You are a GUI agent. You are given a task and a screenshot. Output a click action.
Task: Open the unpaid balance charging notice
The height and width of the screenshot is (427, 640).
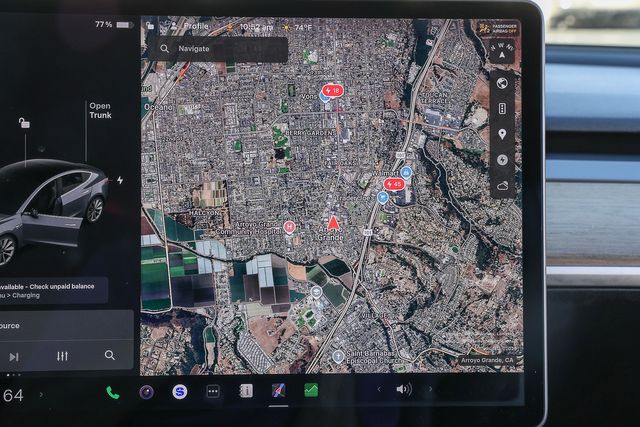[x=53, y=291]
